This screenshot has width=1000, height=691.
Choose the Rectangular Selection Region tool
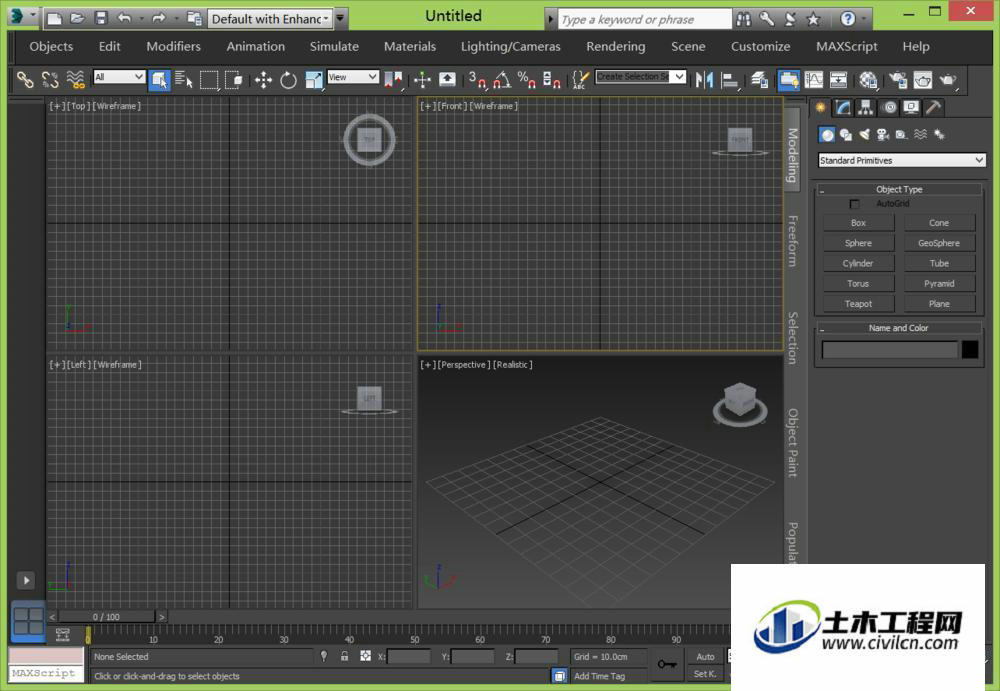(209, 80)
